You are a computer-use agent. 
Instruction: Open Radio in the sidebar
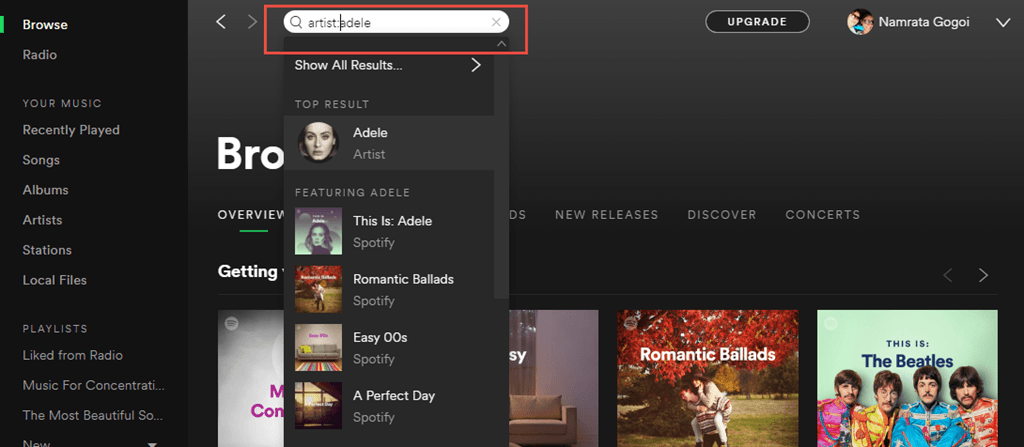[40, 55]
